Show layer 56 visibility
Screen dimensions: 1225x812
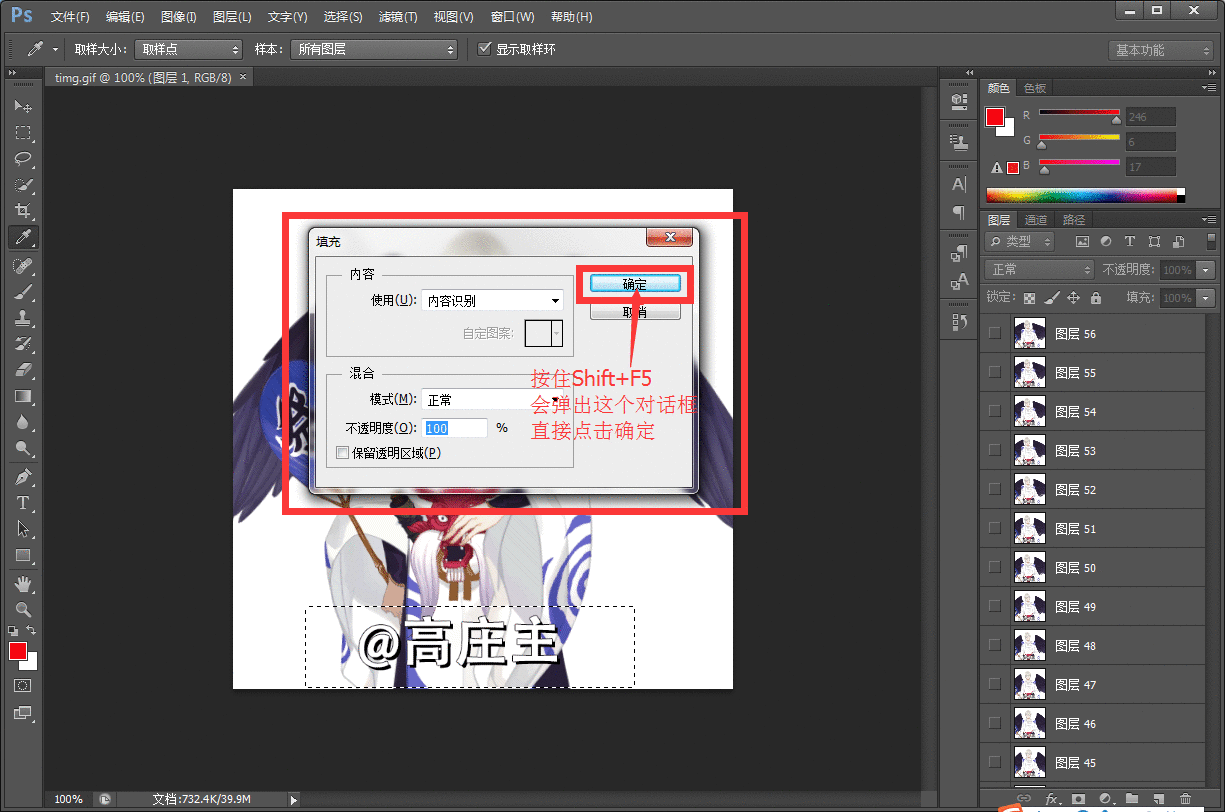(x=994, y=334)
